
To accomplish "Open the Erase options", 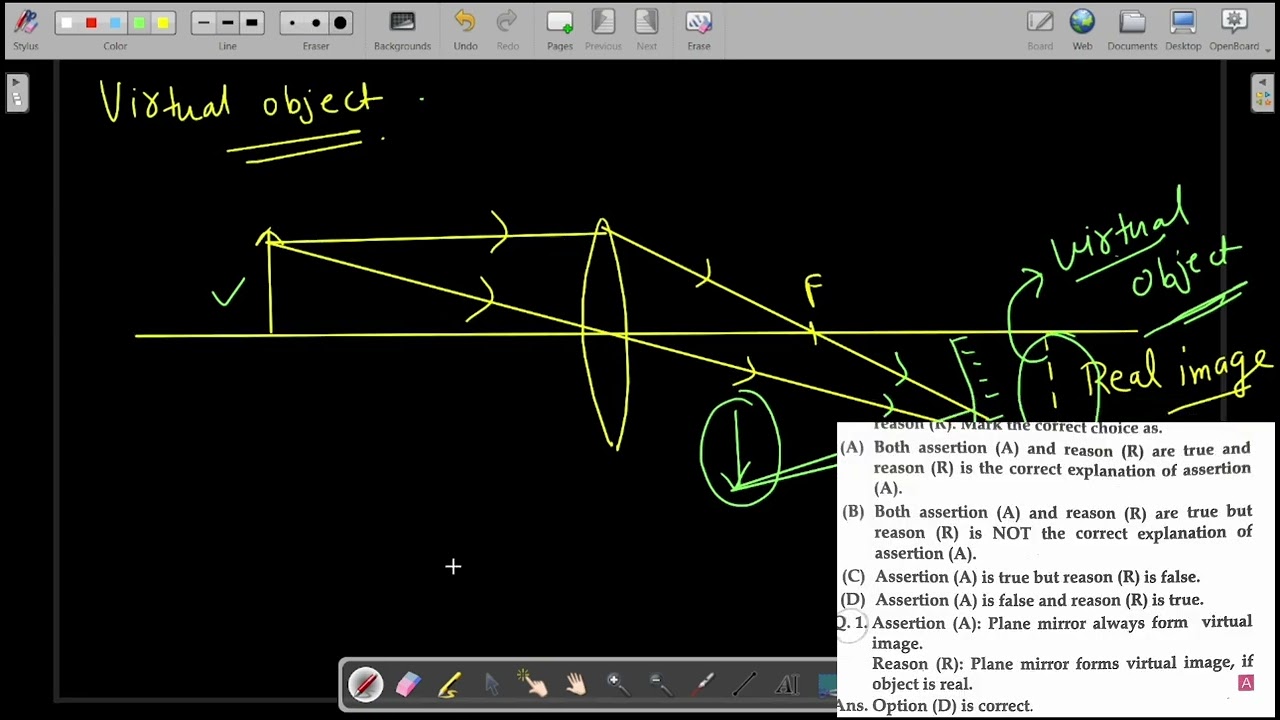I will [699, 29].
